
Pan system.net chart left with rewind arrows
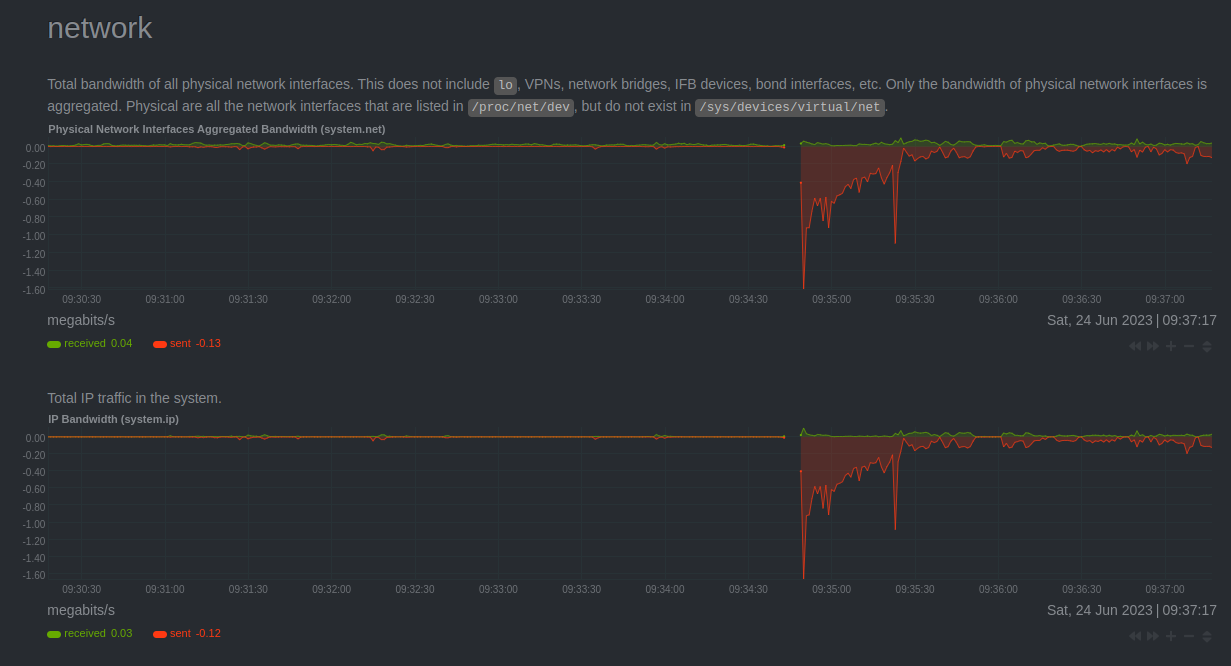click(x=1135, y=346)
